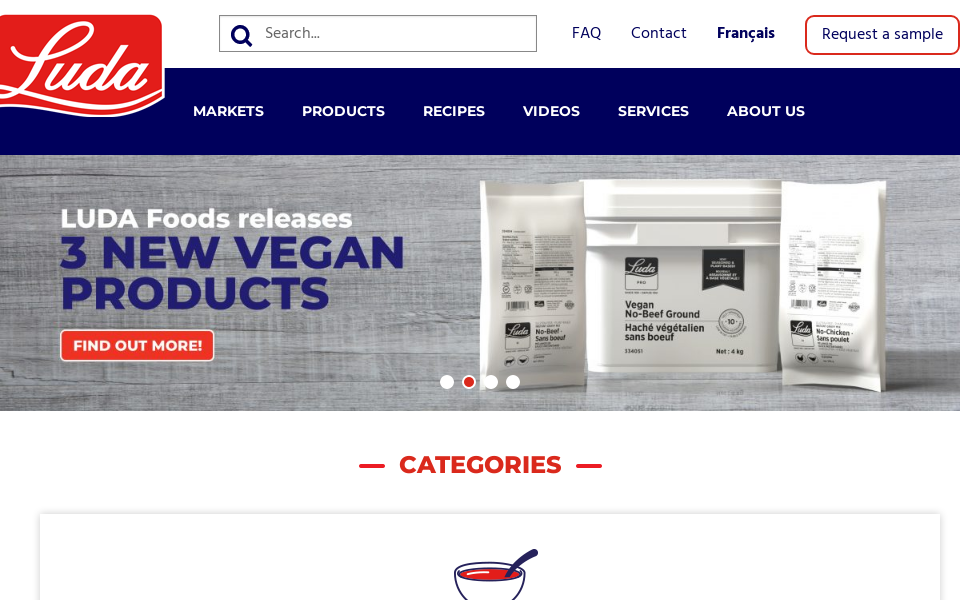Select the first carousel slide dot
960x600 pixels.
(x=447, y=382)
